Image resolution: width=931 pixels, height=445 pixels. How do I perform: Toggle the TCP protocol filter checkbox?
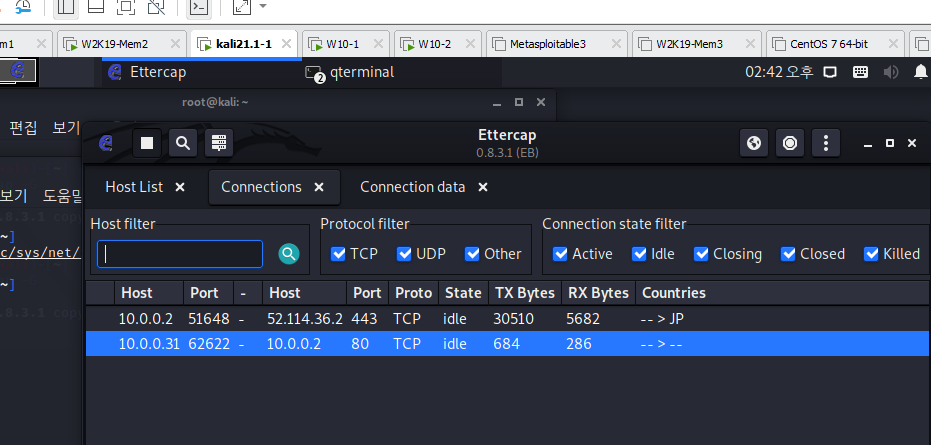[x=338, y=254]
